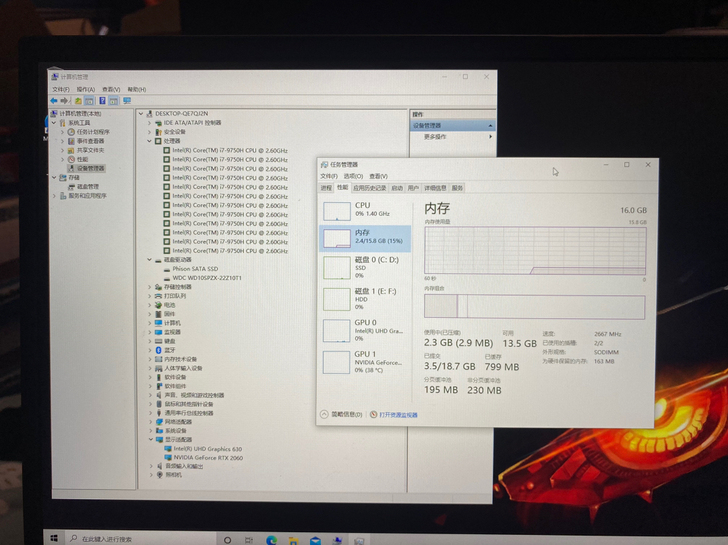This screenshot has height=545, width=728.
Task: Switch to 详细信息 tab in Task Manager
Action: pos(435,188)
